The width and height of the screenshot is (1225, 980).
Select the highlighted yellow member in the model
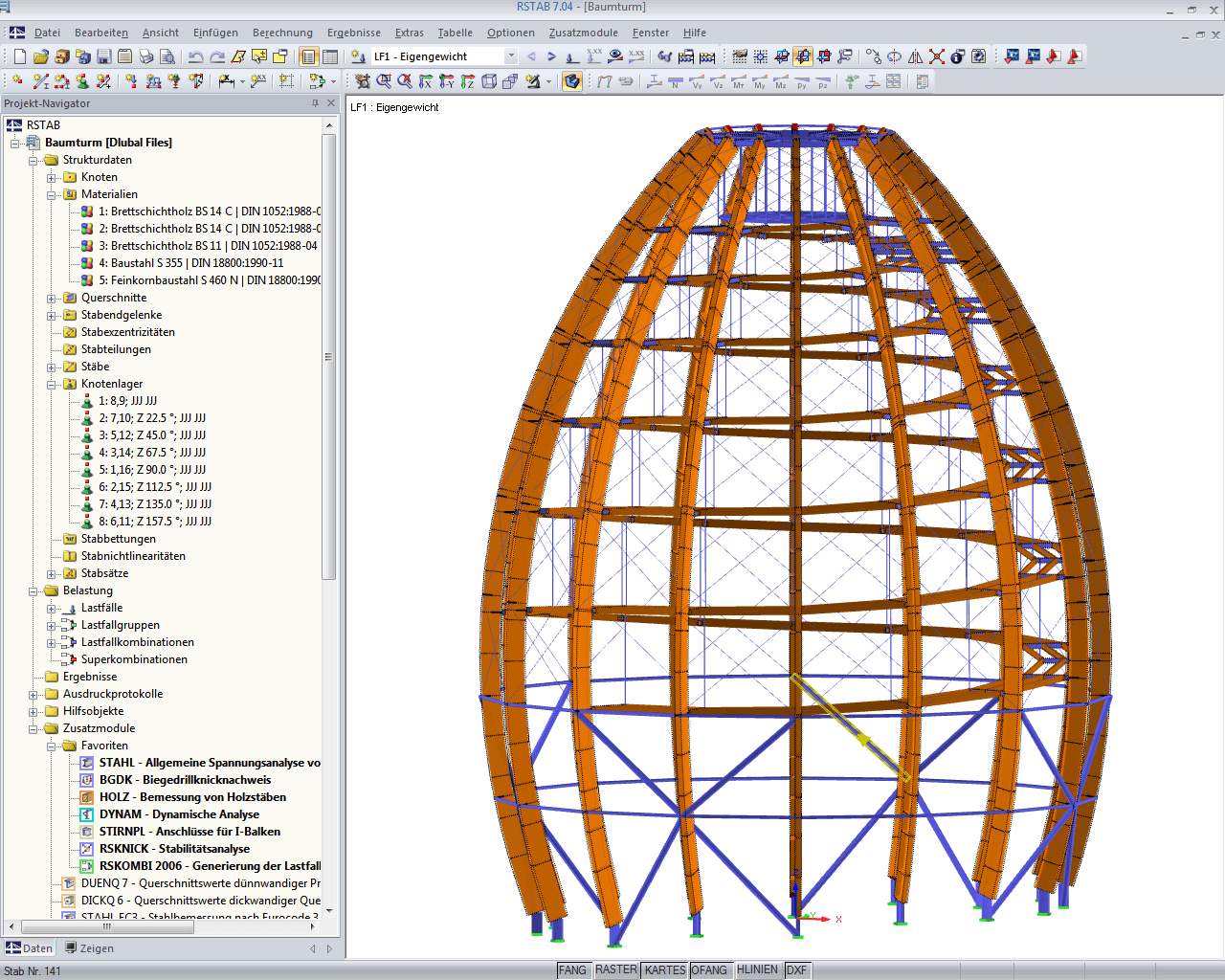850,726
